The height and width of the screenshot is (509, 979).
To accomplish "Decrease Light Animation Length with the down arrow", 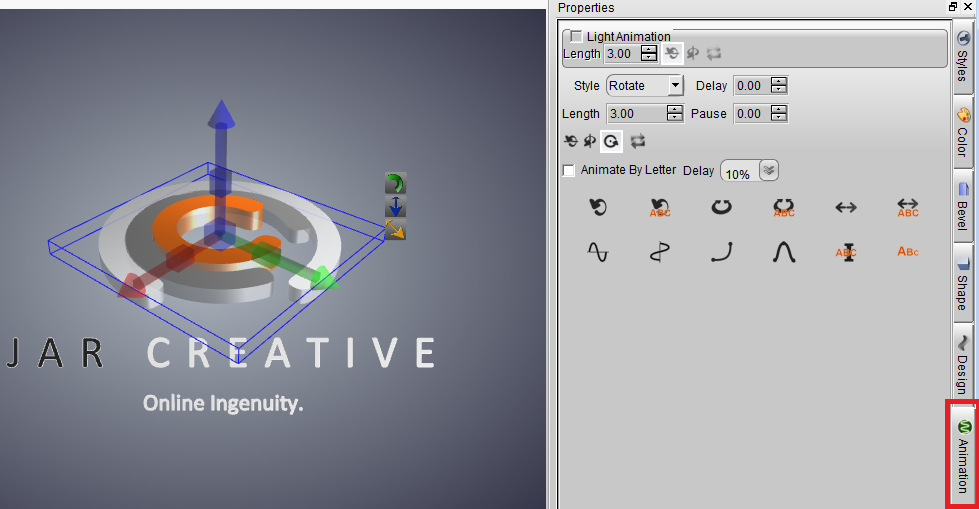I will tap(649, 57).
